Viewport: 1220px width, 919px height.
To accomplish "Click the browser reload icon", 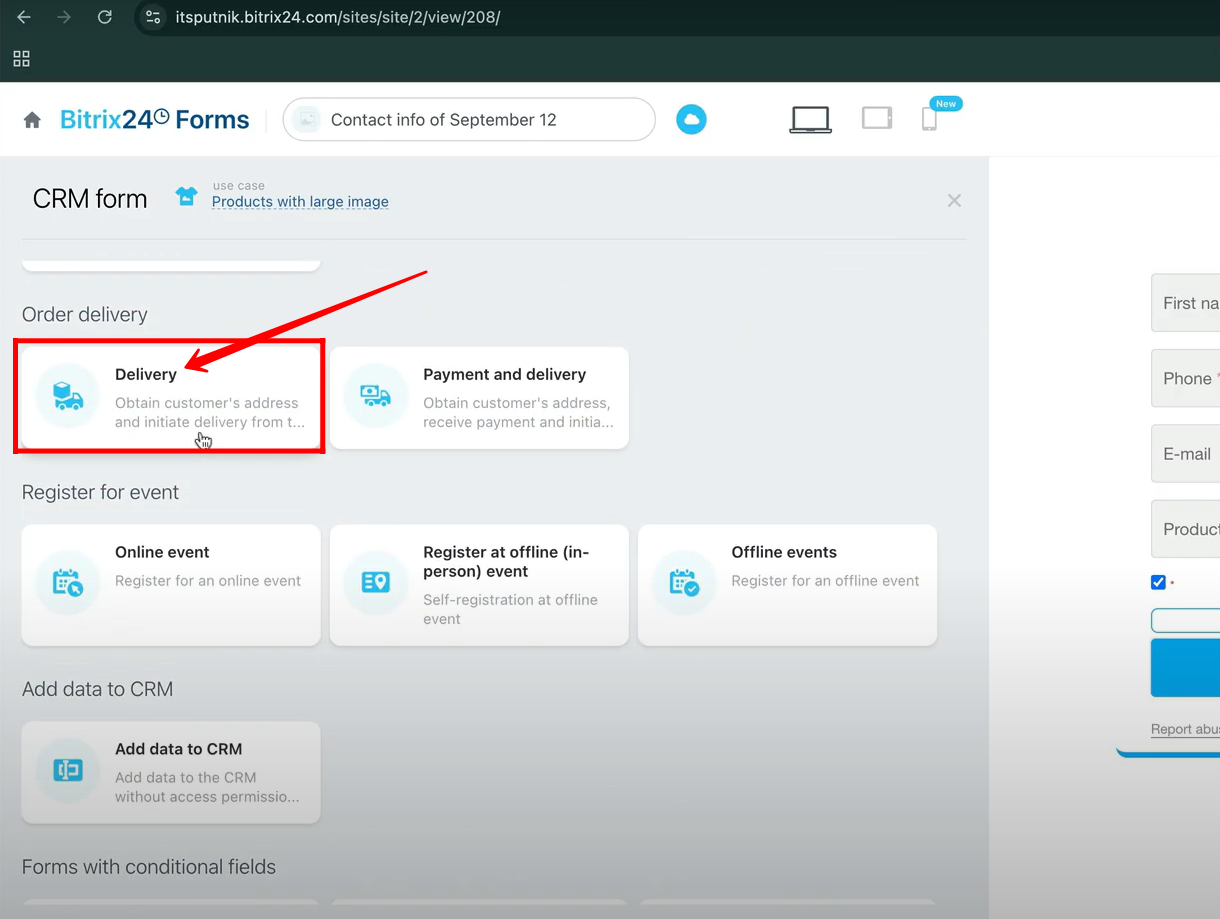I will 104,17.
